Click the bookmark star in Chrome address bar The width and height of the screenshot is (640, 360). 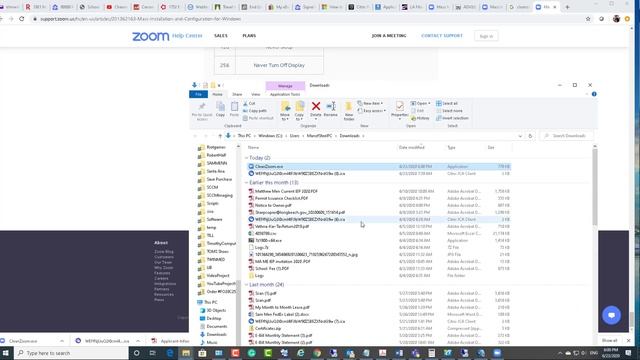(x=588, y=19)
